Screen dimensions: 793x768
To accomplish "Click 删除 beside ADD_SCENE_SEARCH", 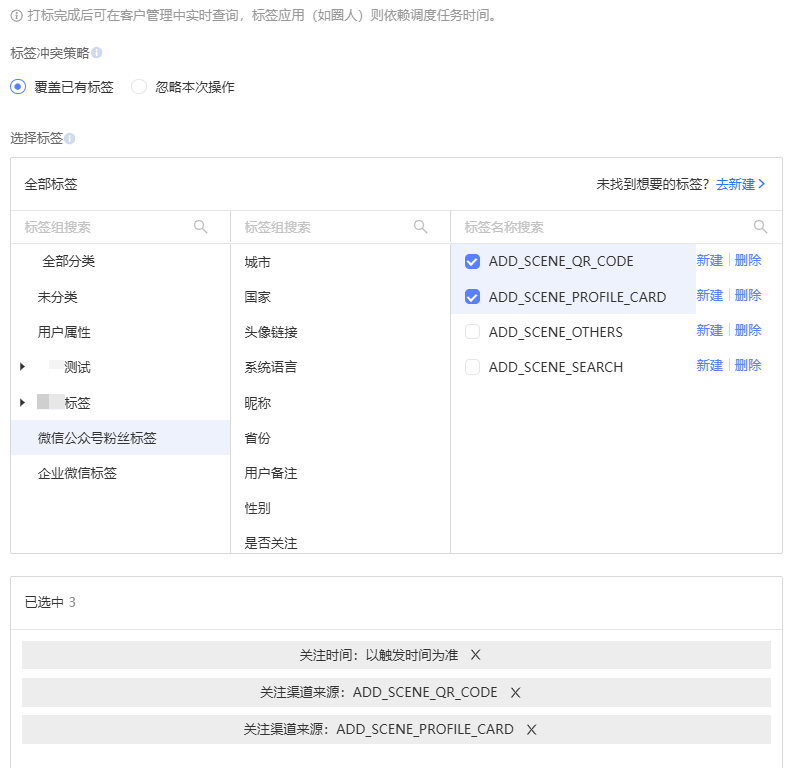I will coord(748,366).
